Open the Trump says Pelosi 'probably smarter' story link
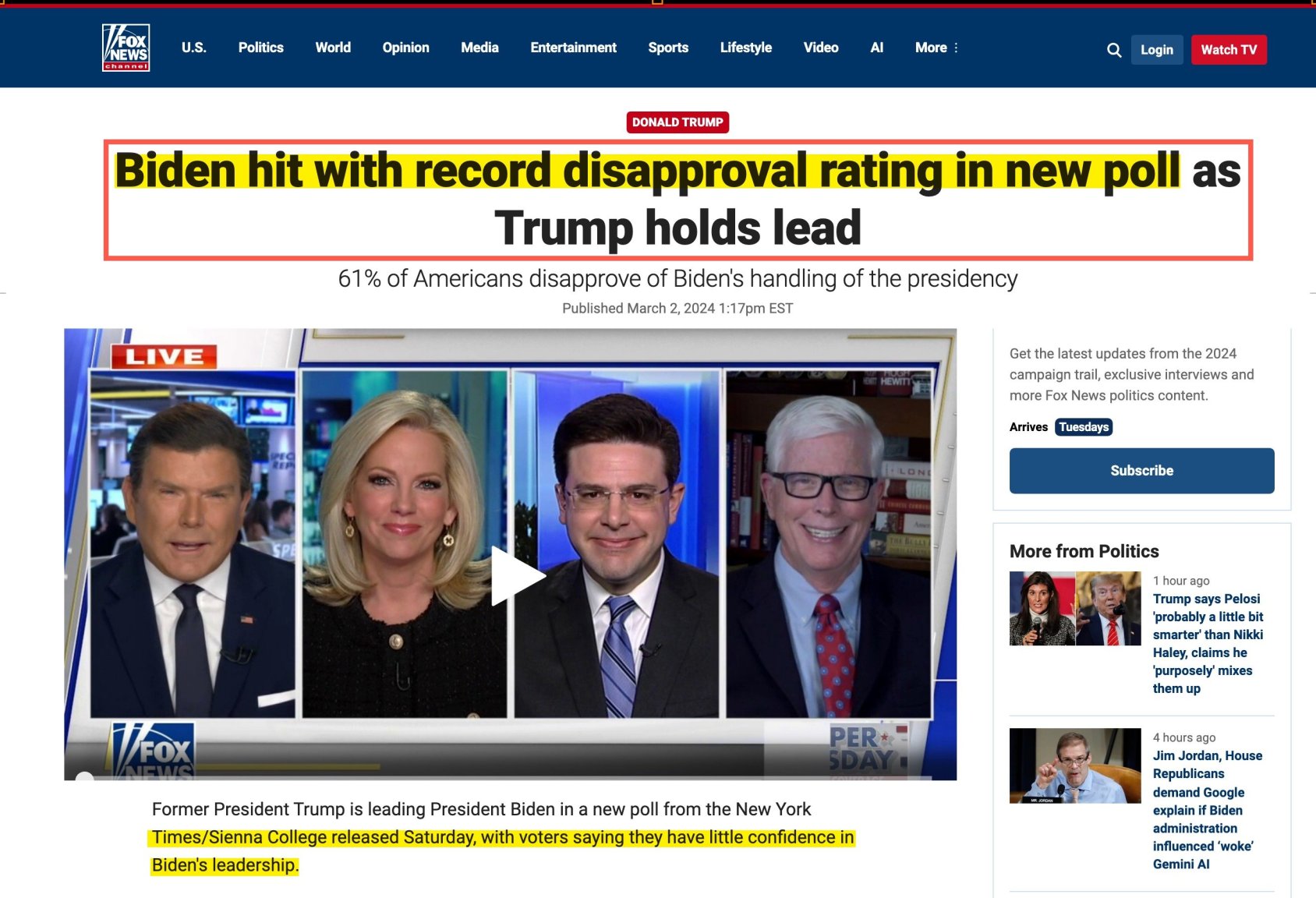1316x898 pixels. (1208, 643)
